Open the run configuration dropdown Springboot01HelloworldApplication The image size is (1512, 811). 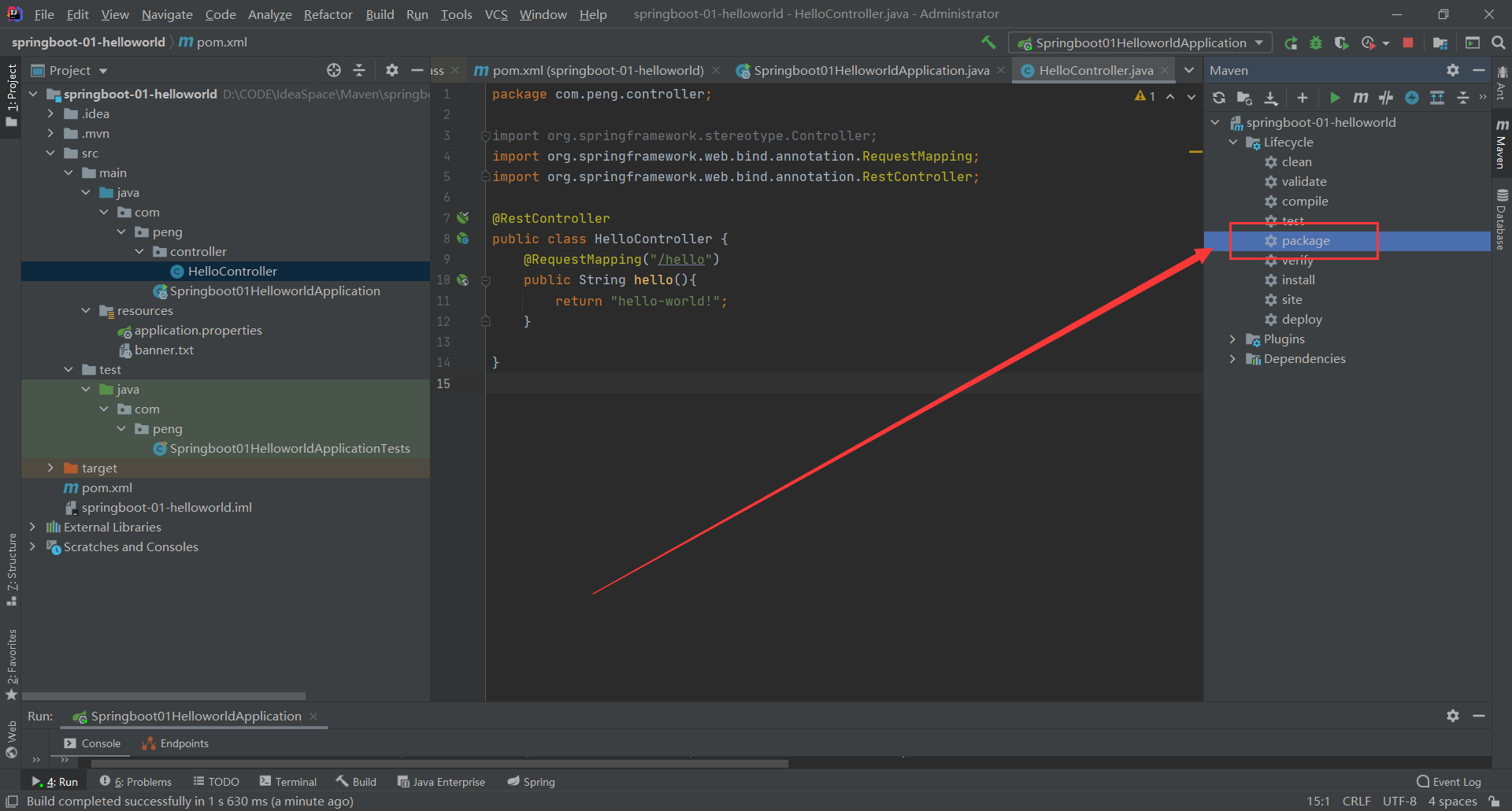pos(1140,43)
